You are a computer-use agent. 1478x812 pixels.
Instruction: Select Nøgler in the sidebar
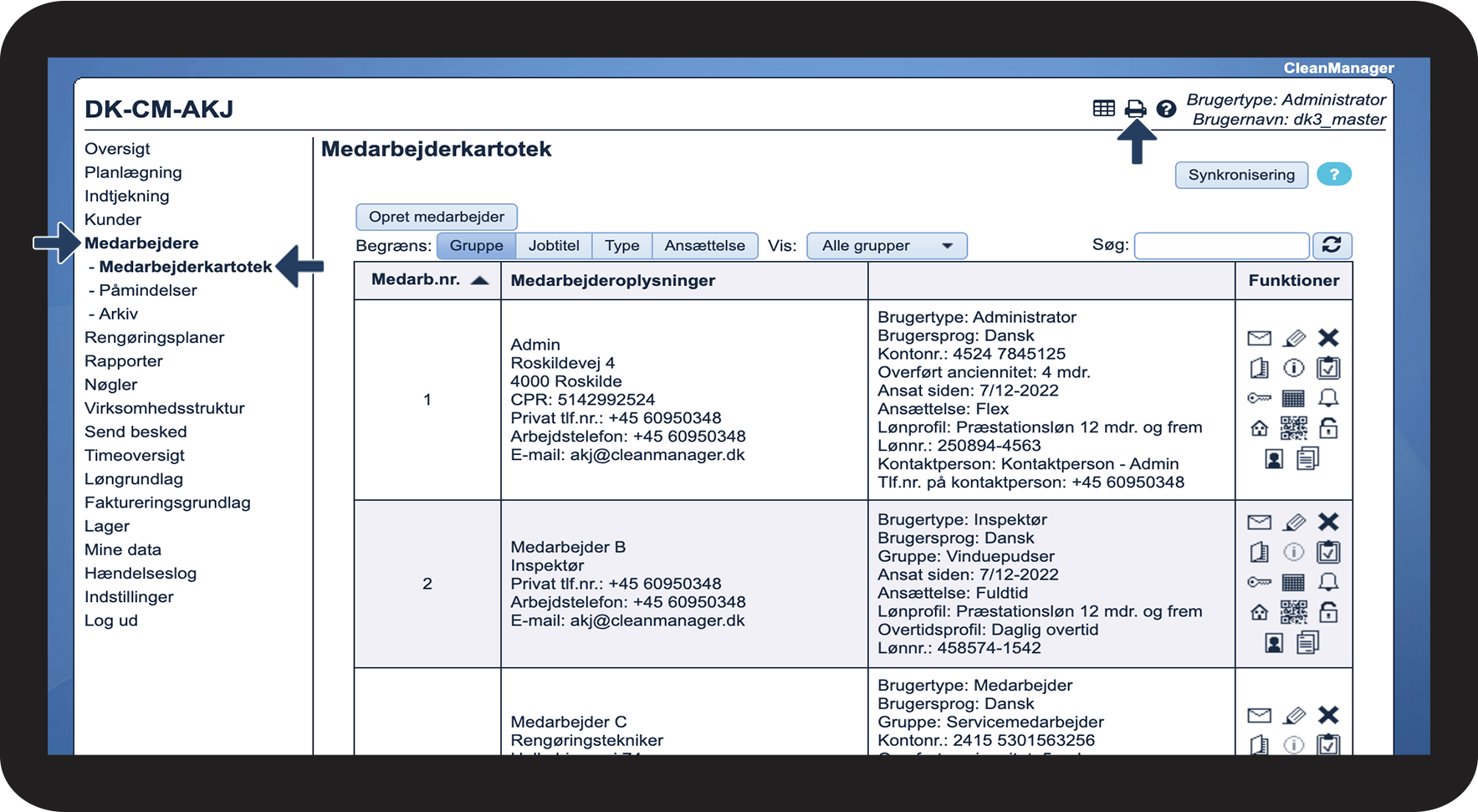coord(110,385)
